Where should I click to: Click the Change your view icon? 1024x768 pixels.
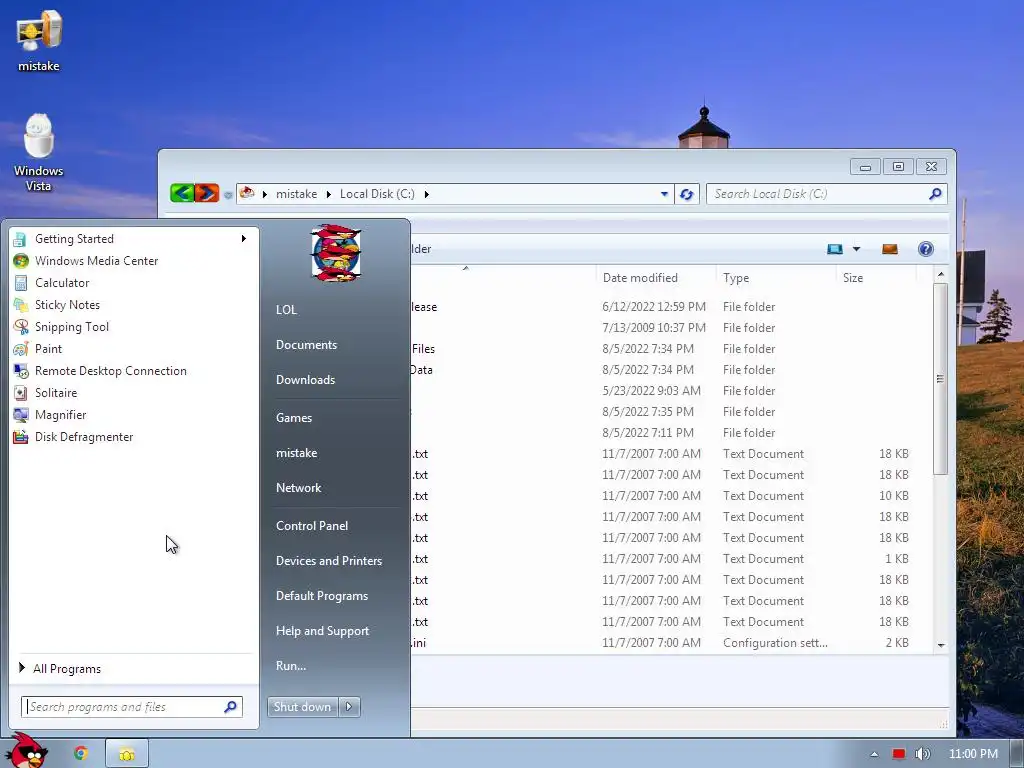pyautogui.click(x=835, y=249)
